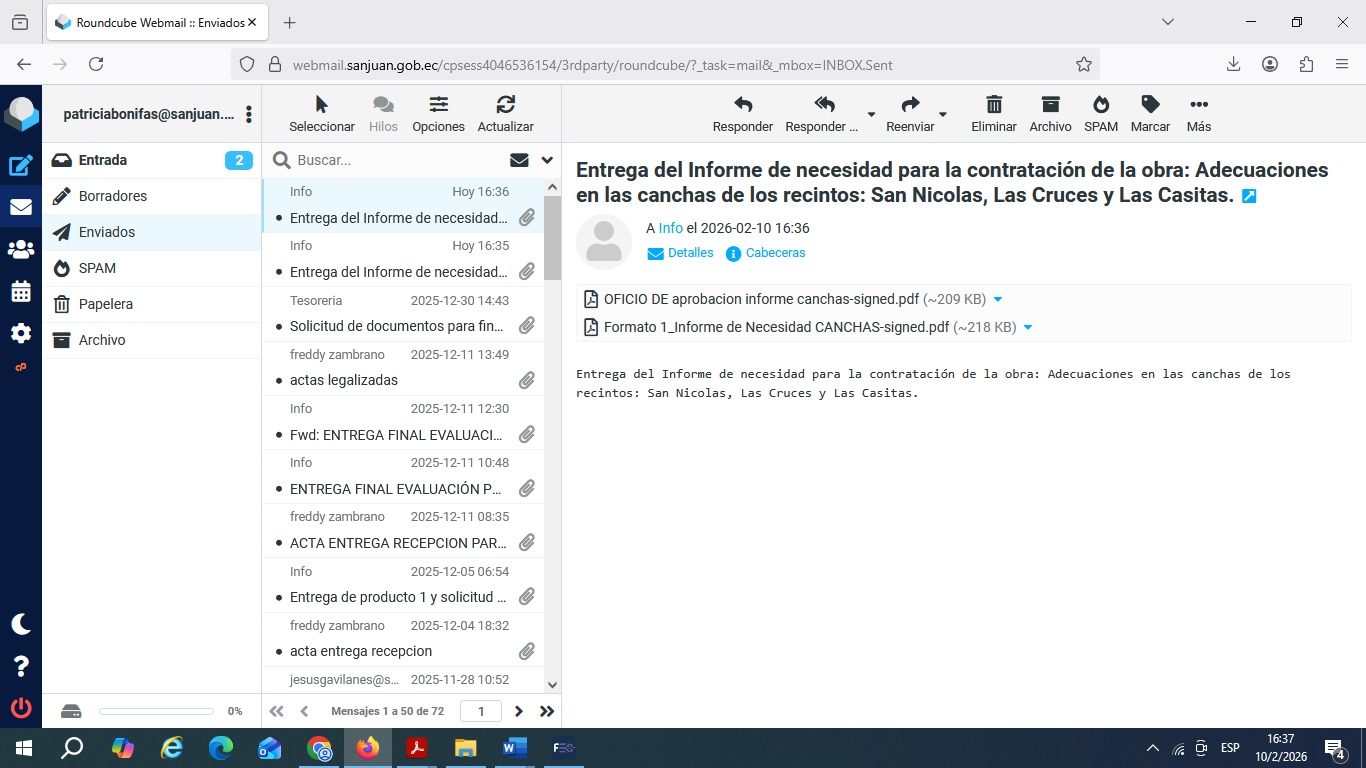The height and width of the screenshot is (768, 1366).
Task: Open the Formato 1 Informe de Necesidad PDF
Action: (776, 327)
